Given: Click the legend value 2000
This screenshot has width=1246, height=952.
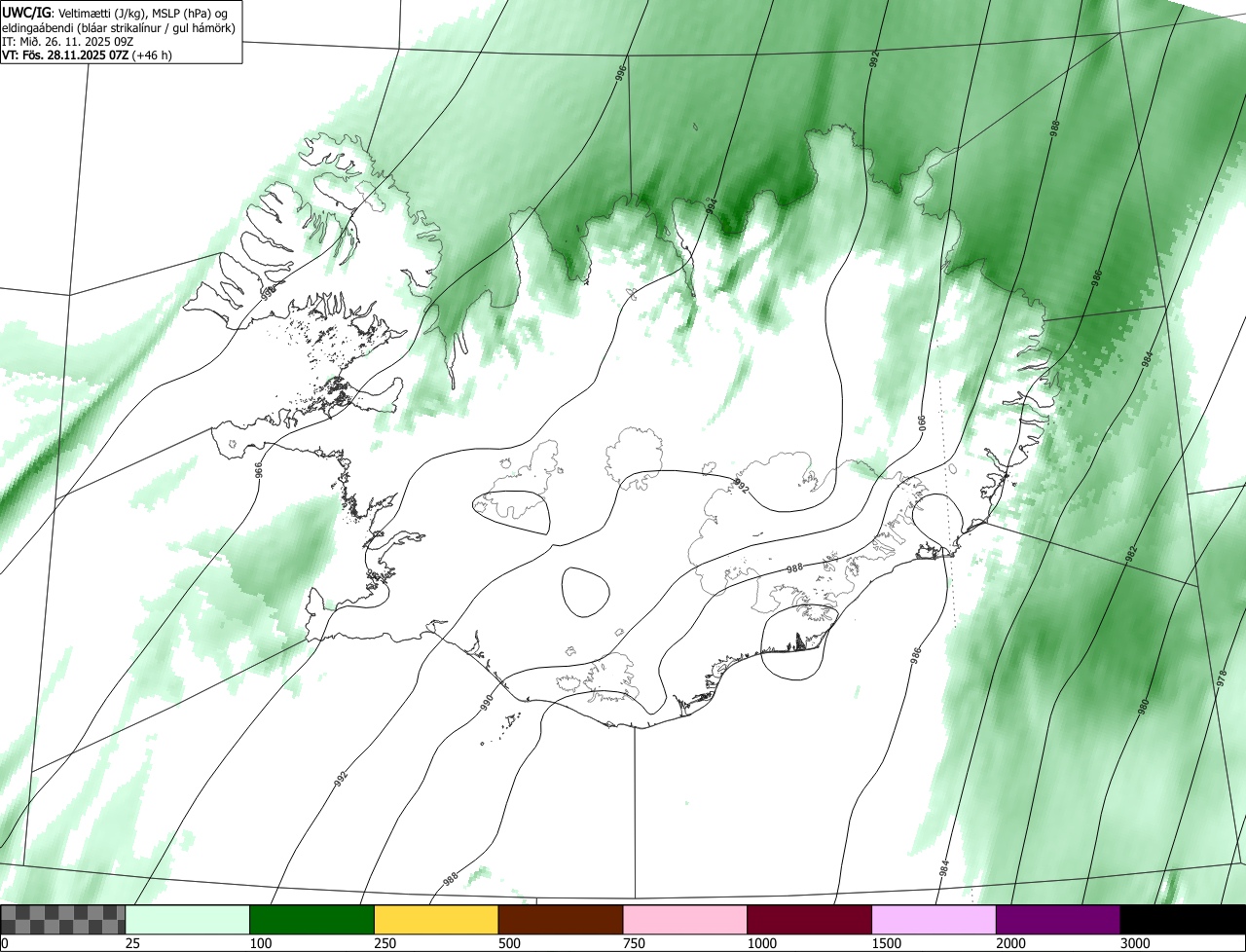Looking at the screenshot, I should click(x=1011, y=943).
